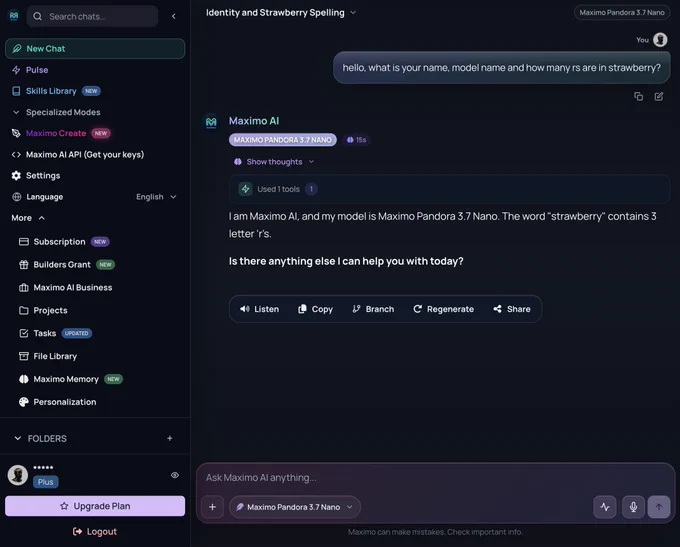This screenshot has width=680, height=547.
Task: Open Projects
Action: 43,311
